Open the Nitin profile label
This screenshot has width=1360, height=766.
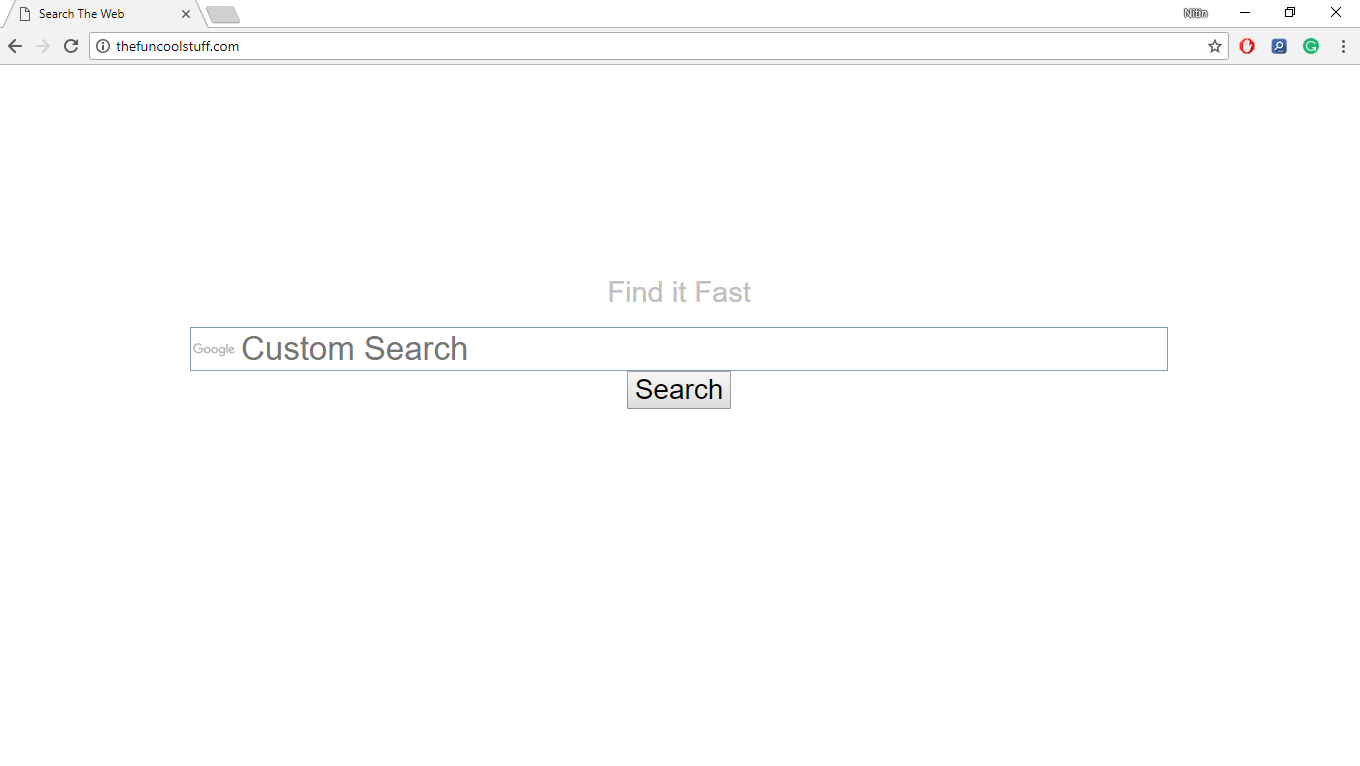click(x=1196, y=13)
